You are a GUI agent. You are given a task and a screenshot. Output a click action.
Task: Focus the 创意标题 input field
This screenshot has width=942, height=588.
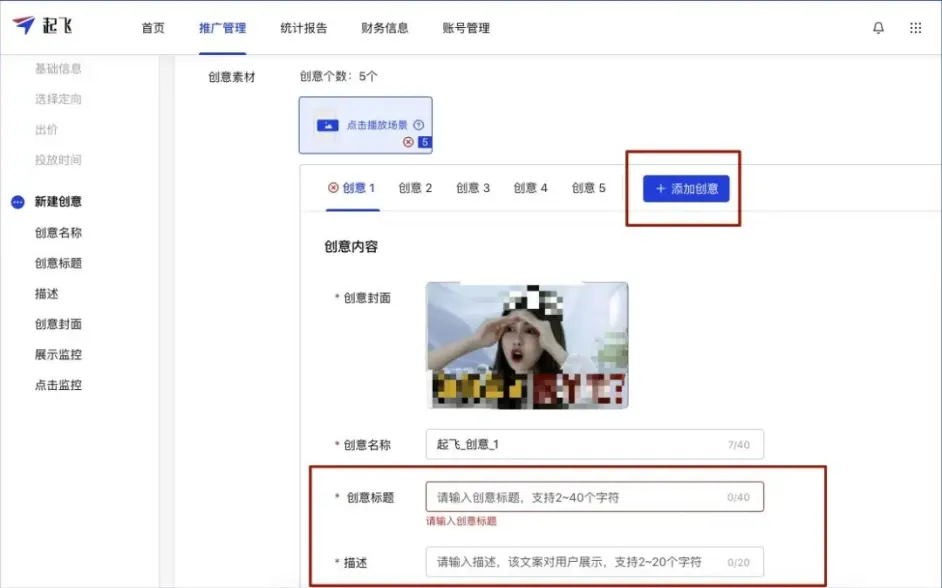[x=595, y=497]
